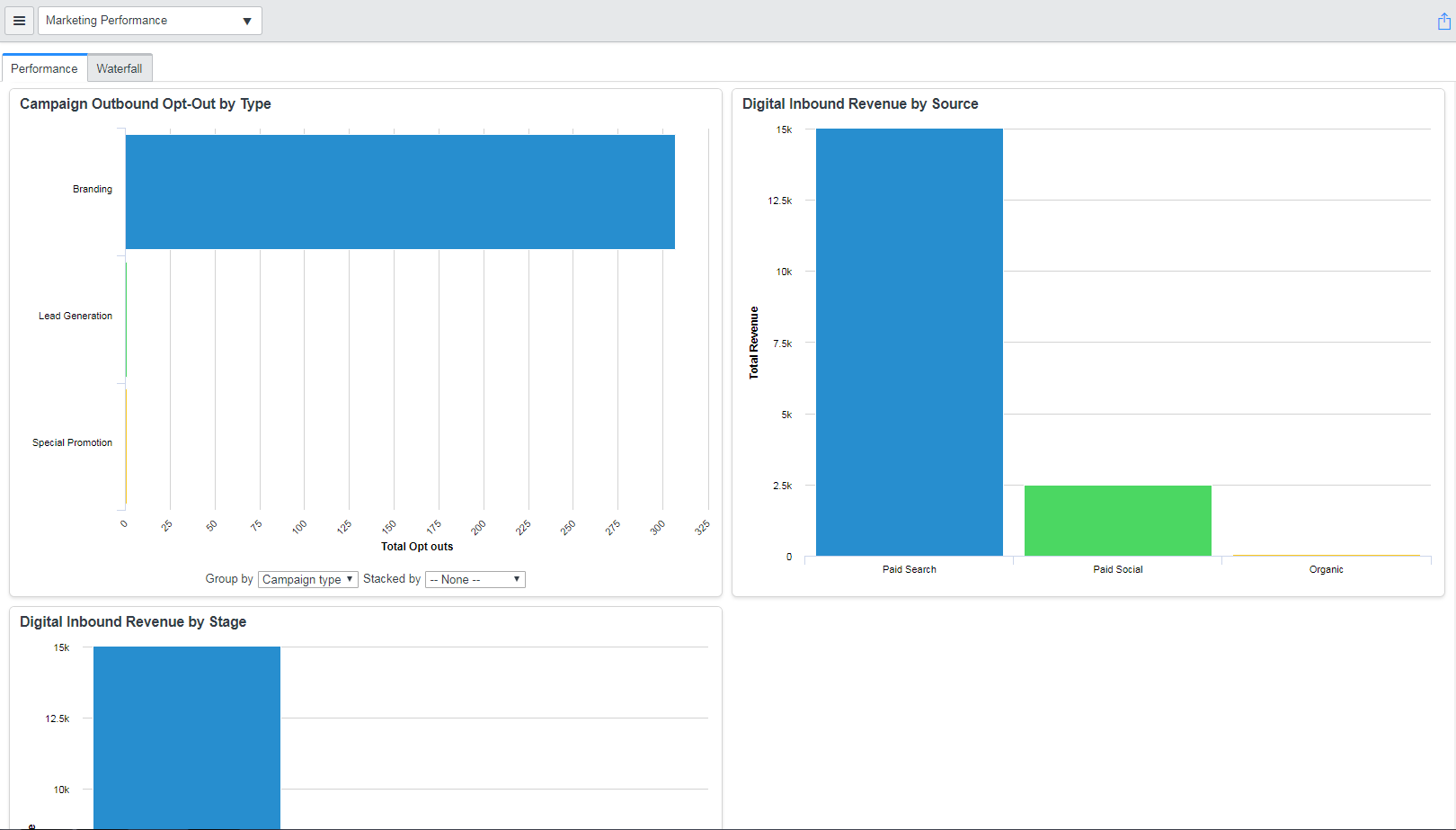Screen dimensions: 1456x830
Task: Click the Total Opt outs axis title
Action: point(417,546)
